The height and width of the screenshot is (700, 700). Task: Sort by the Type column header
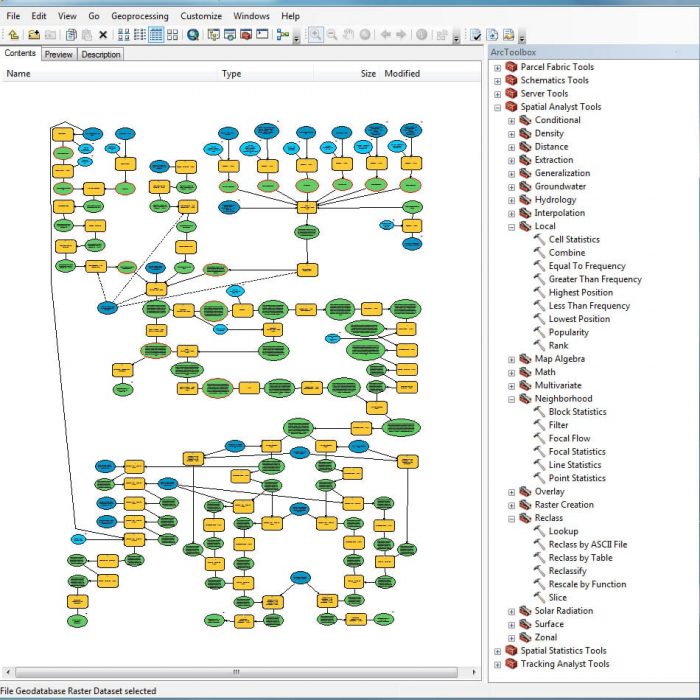pyautogui.click(x=266, y=74)
